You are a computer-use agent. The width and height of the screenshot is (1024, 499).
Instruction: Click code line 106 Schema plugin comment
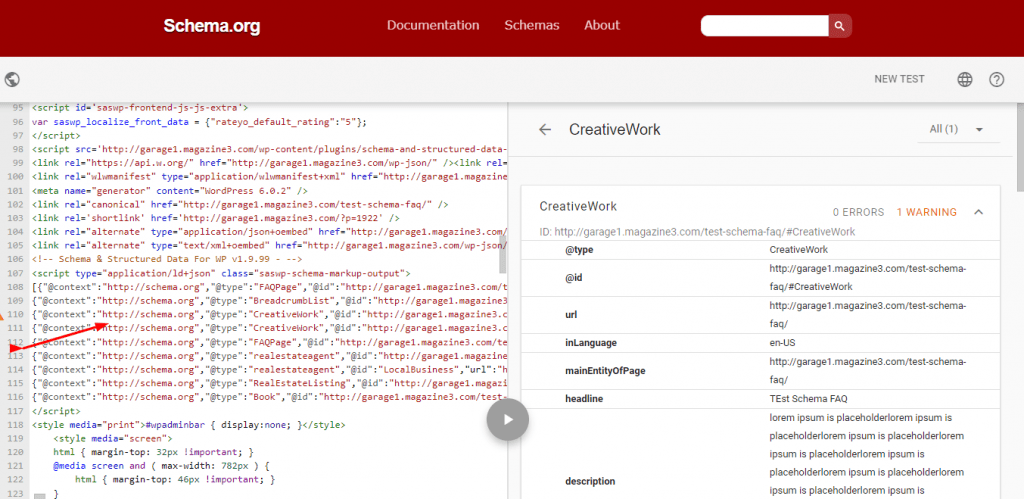point(168,259)
